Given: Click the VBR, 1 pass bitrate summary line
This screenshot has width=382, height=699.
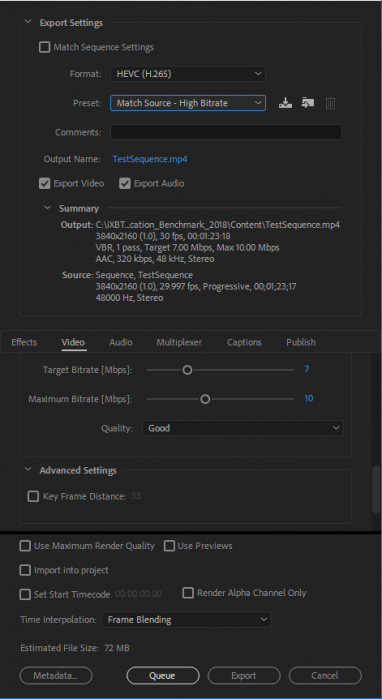Looking at the screenshot, I should point(188,247).
